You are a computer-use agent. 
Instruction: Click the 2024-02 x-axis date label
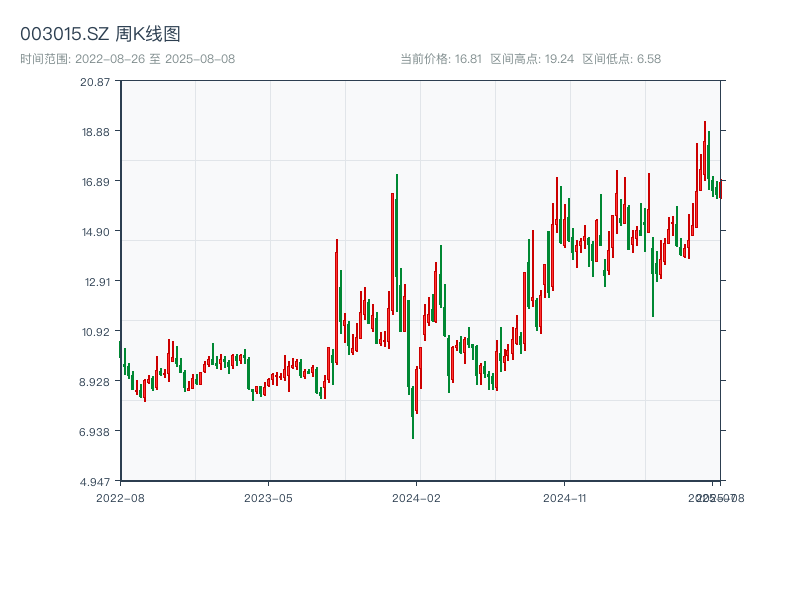tap(417, 497)
